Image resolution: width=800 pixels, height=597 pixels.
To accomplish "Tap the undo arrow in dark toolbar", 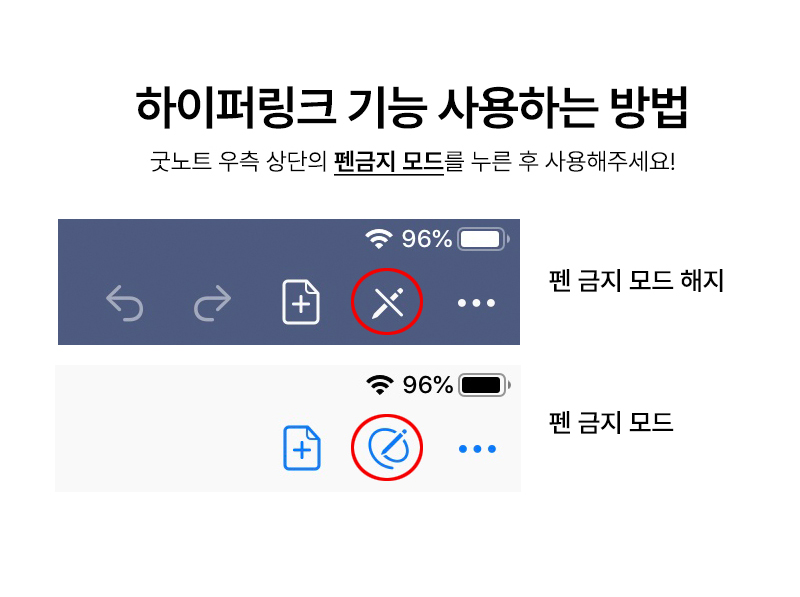I will coord(124,303).
